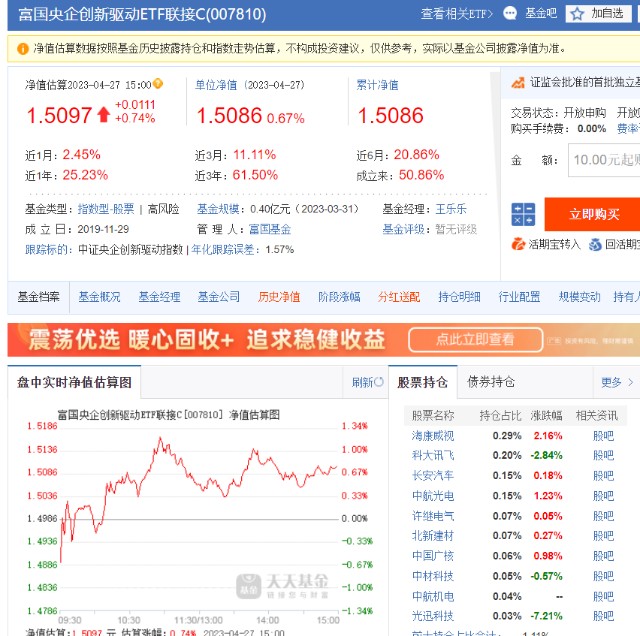Open 股吧 link for 中航机电
The width and height of the screenshot is (640, 636).
(603, 596)
